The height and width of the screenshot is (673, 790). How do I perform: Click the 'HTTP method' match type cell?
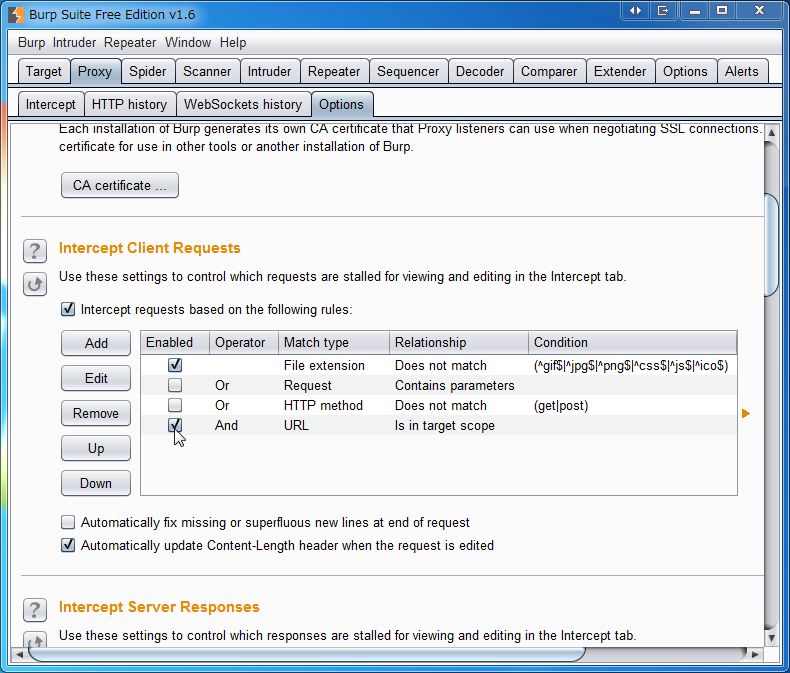334,406
